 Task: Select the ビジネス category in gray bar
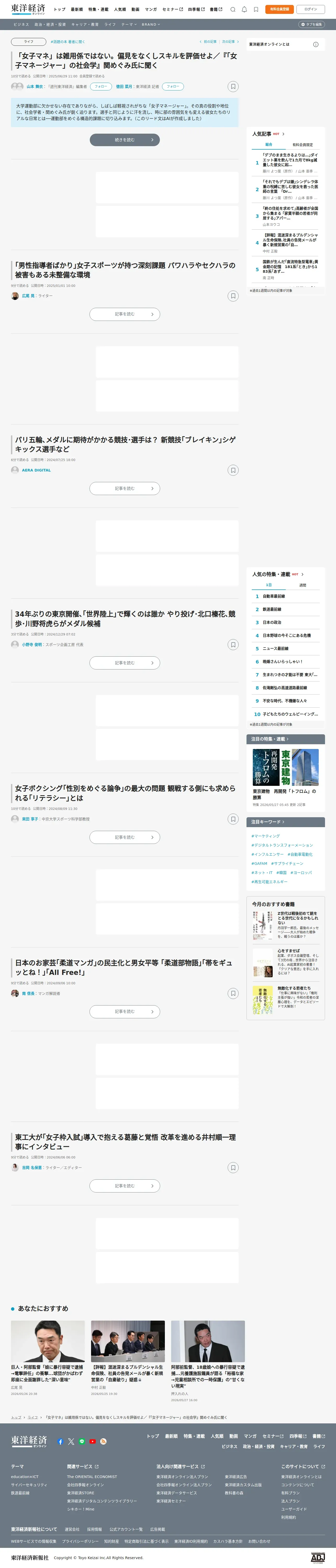coord(21,24)
